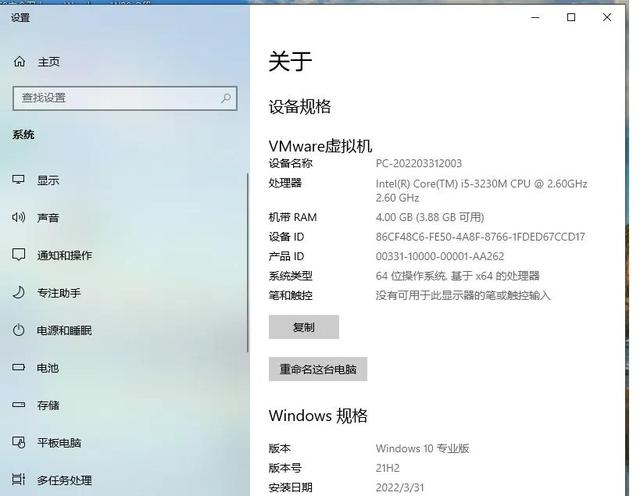
Task: Click the 设备规格 heading
Action: point(300,107)
